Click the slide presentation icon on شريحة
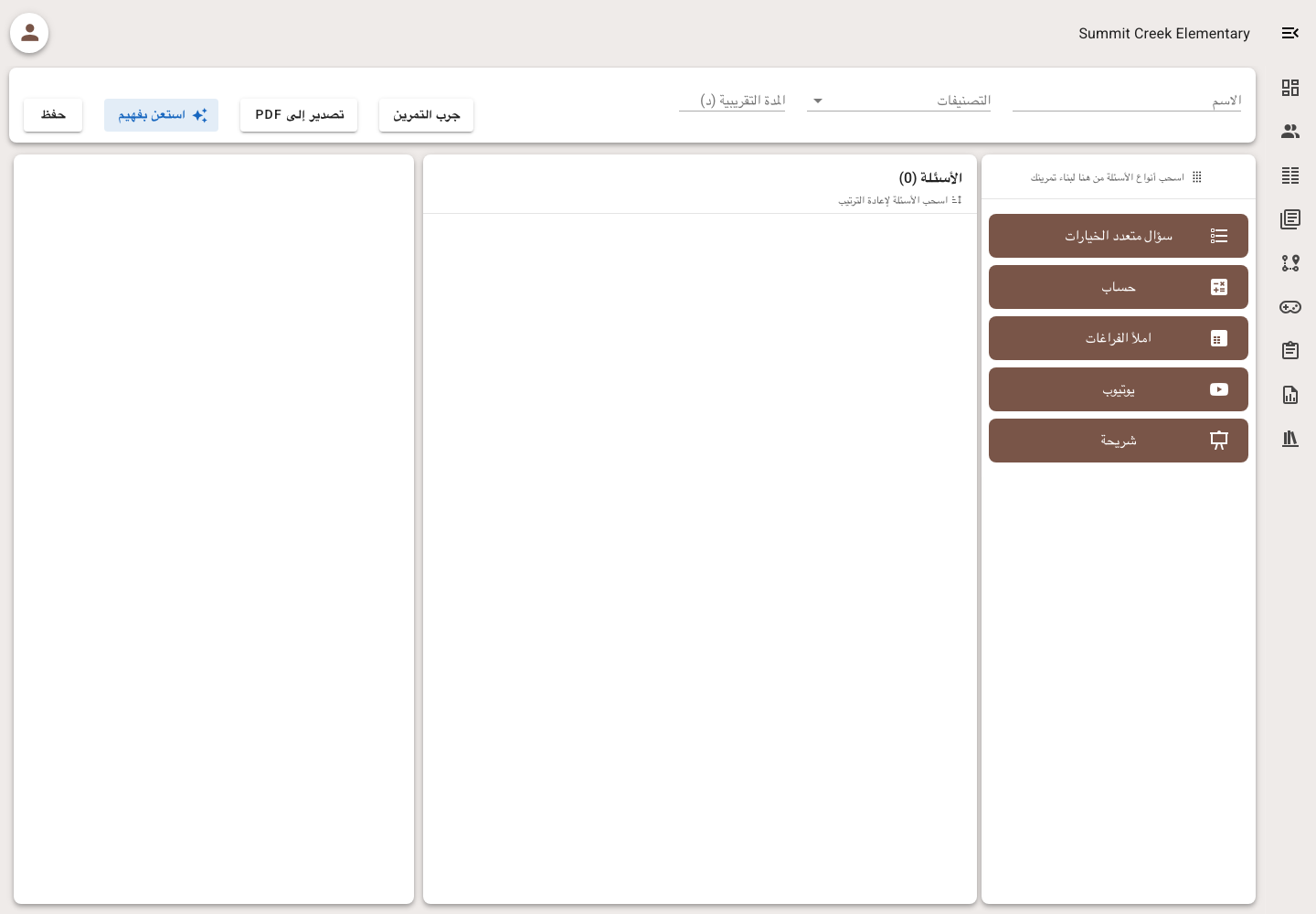The image size is (1316, 914). pos(1219,441)
